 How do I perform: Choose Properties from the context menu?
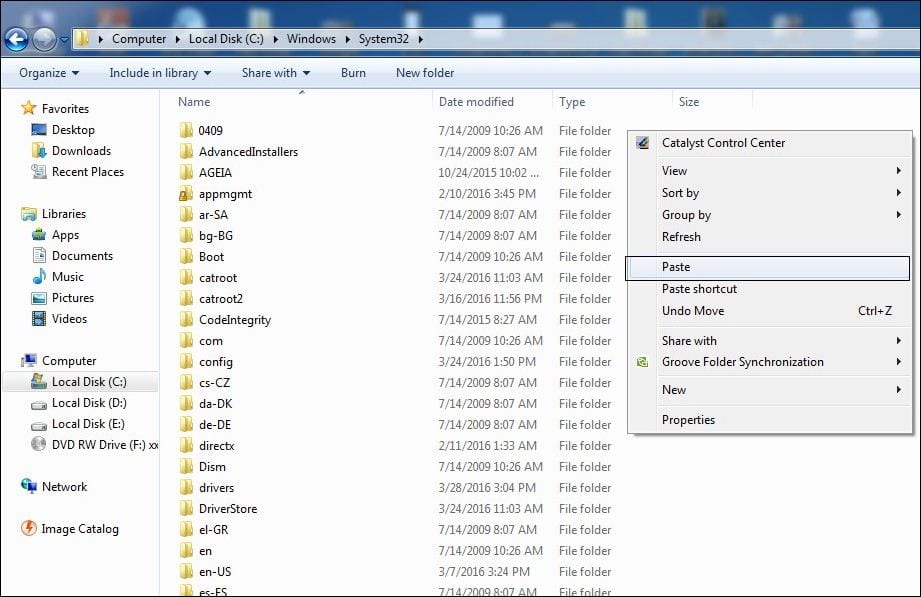click(770, 420)
